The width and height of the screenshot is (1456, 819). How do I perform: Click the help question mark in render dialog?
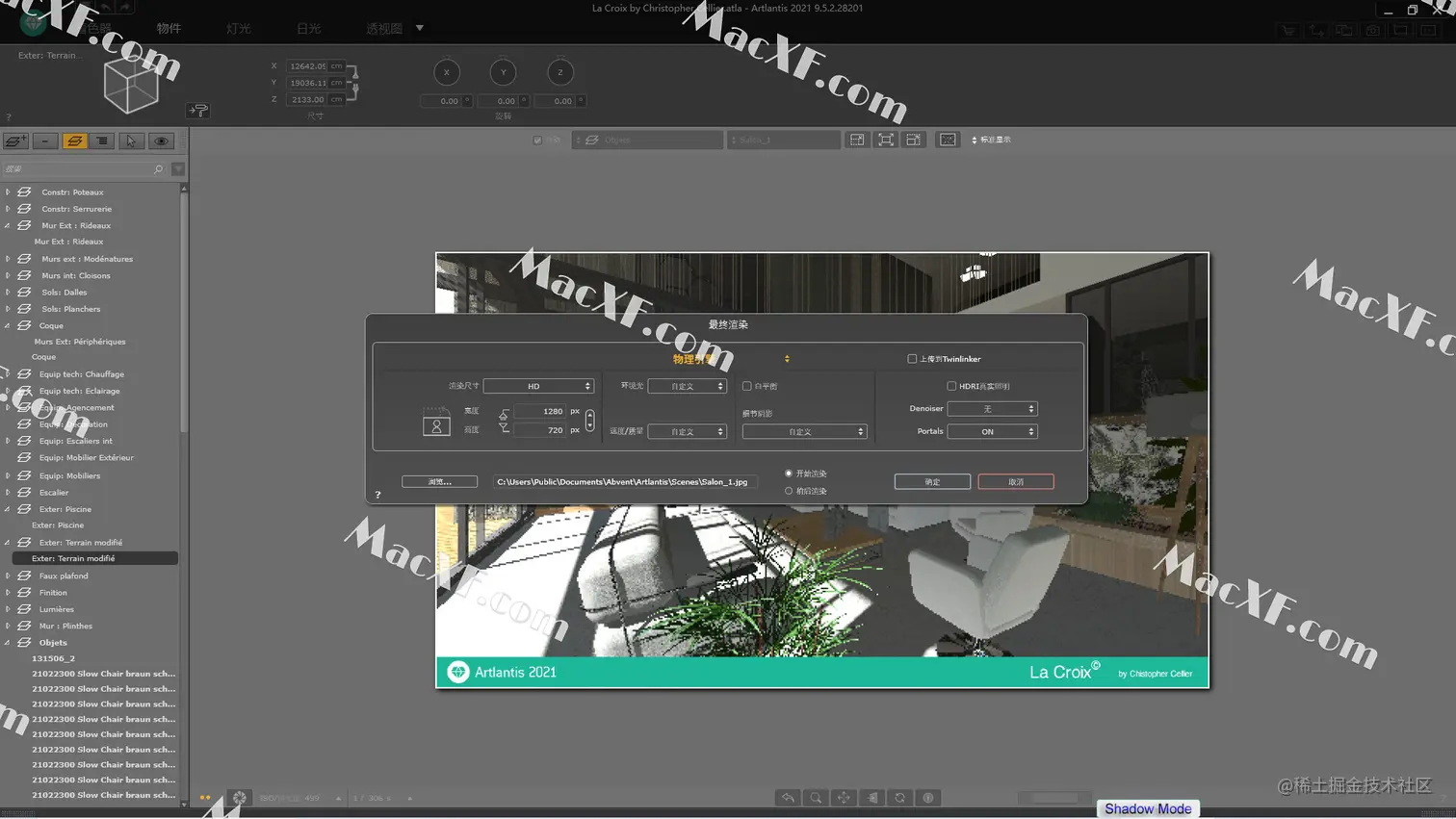377,495
